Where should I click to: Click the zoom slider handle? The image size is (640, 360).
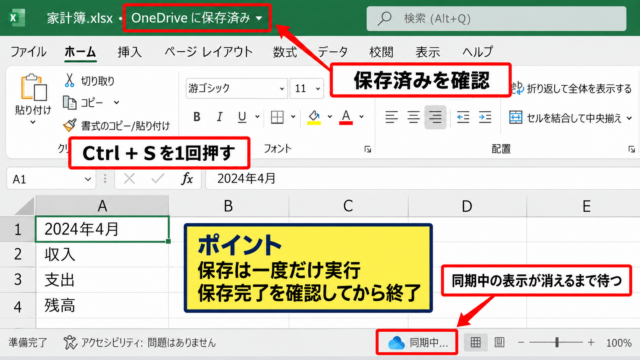coord(557,342)
